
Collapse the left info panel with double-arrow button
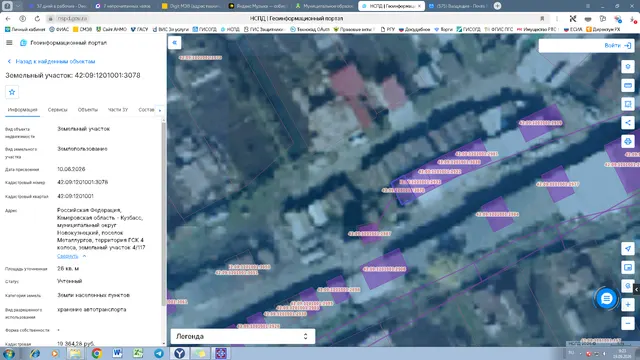pyautogui.click(x=174, y=42)
